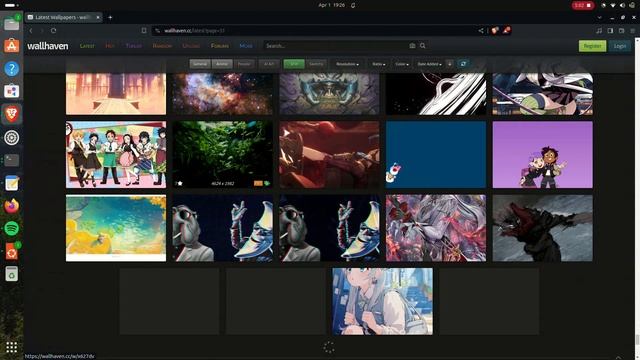Open a new tab with plus button
Image resolution: width=640 pixels, height=360 pixels.
(x=110, y=17)
